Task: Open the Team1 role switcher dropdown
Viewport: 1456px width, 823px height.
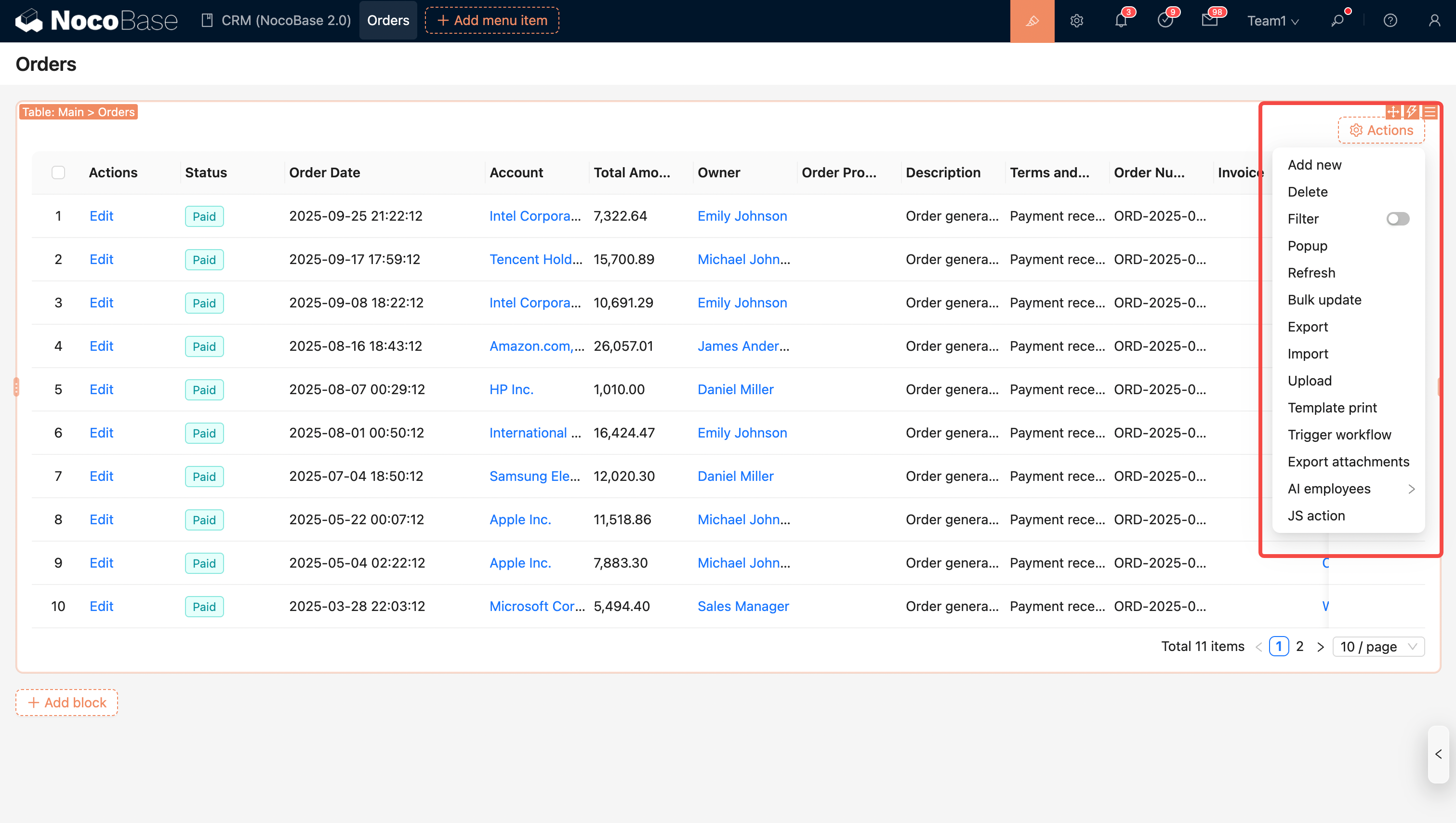Action: [x=1272, y=21]
